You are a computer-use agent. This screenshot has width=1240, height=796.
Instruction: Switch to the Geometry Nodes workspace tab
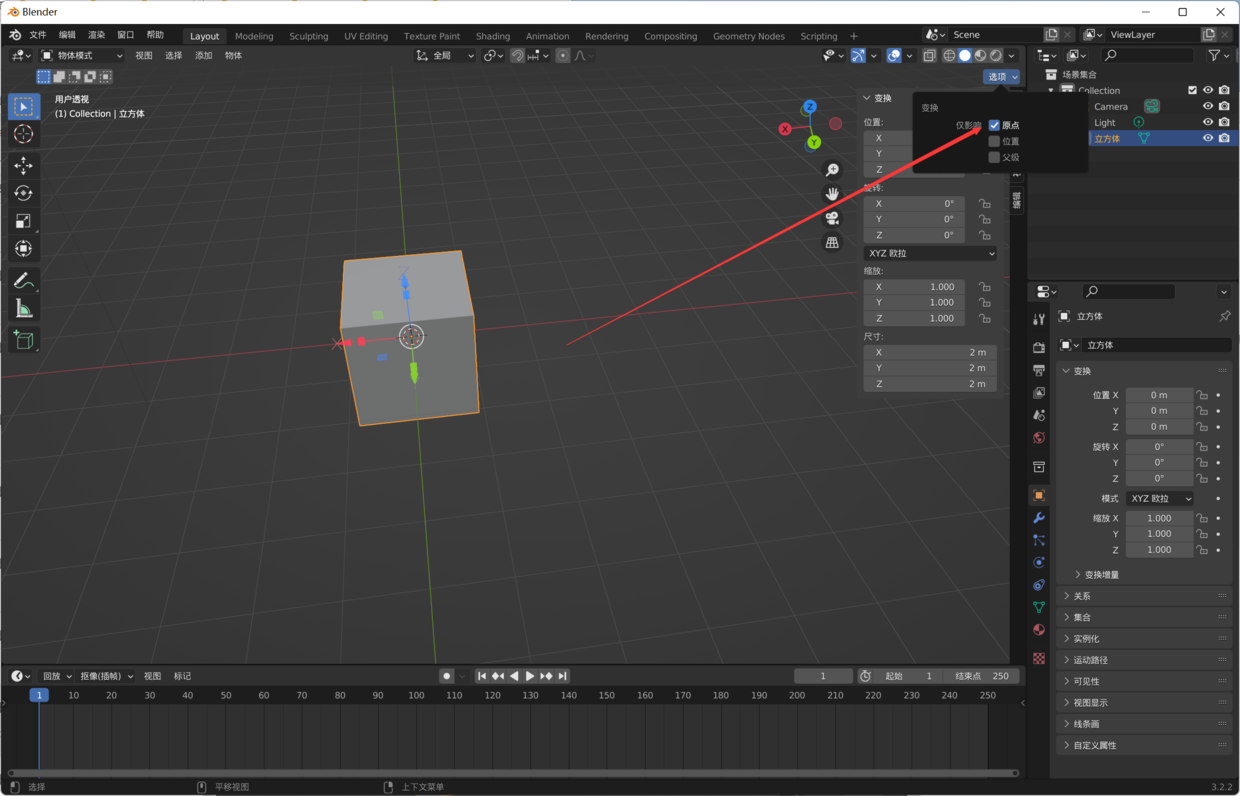coord(749,36)
